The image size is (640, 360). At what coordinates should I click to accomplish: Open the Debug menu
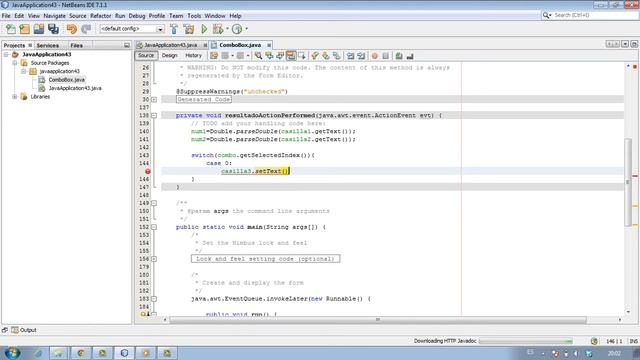click(x=137, y=16)
